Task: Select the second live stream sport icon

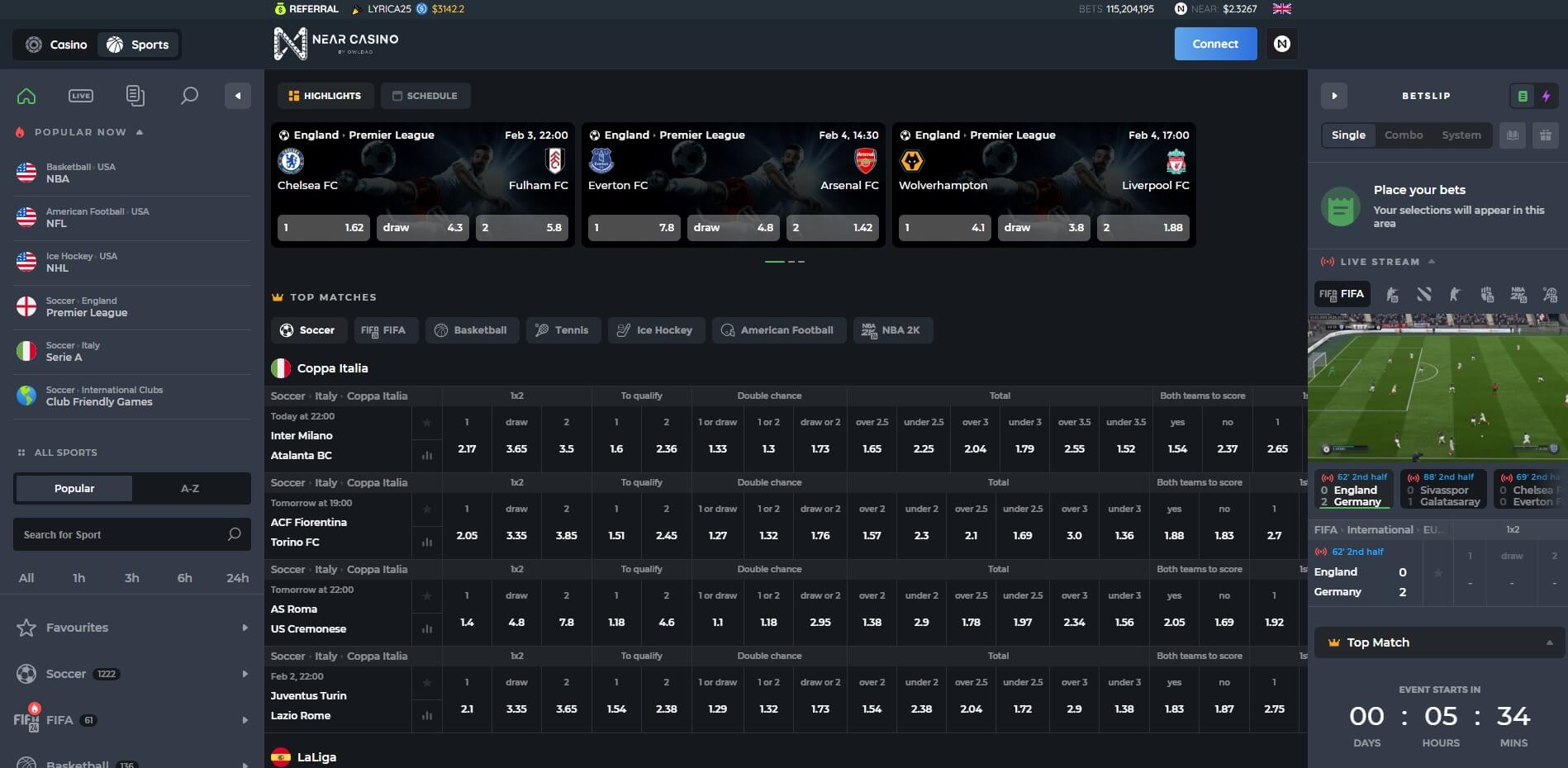Action: point(1392,294)
